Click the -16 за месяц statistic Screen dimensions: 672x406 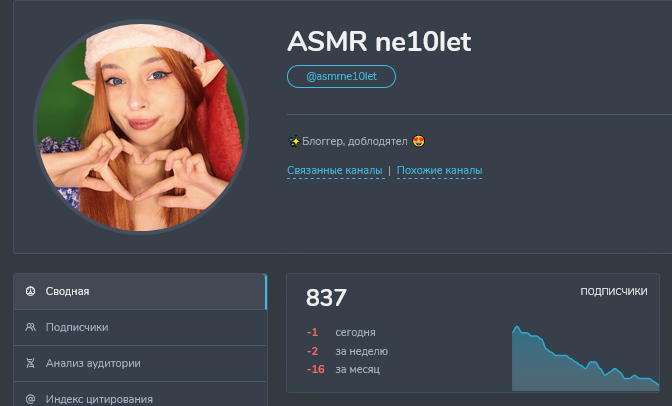coord(343,369)
